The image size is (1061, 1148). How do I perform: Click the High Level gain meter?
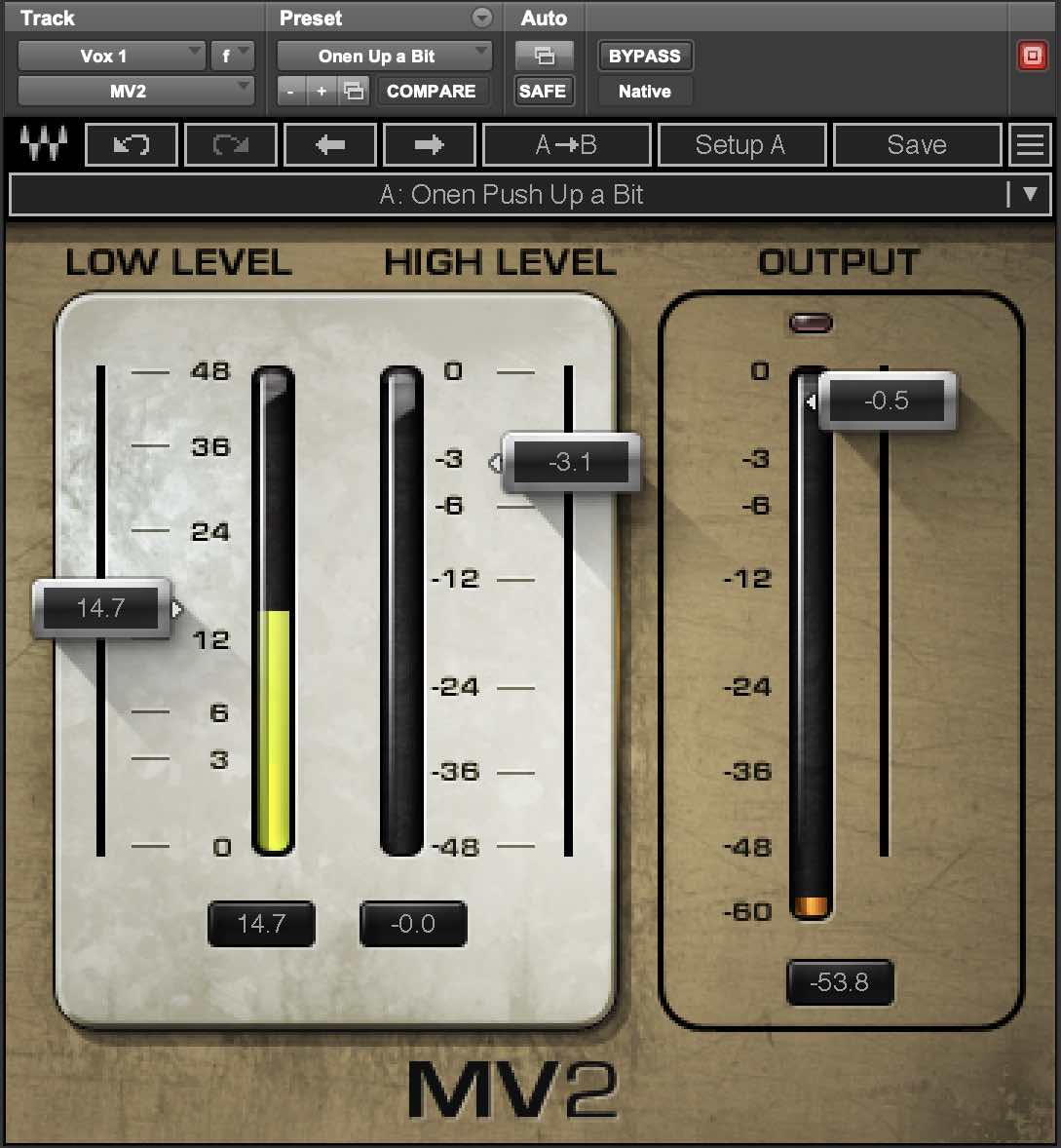point(401,611)
